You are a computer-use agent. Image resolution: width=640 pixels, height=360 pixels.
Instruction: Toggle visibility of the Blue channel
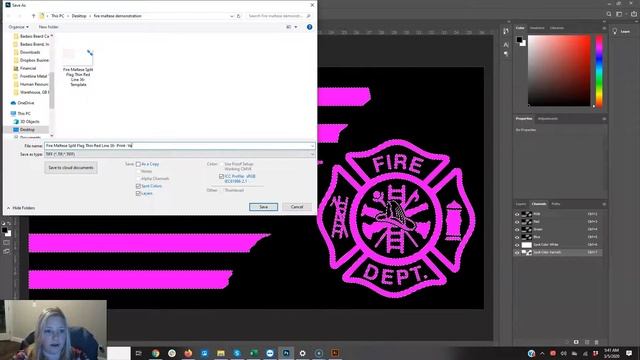click(x=517, y=237)
